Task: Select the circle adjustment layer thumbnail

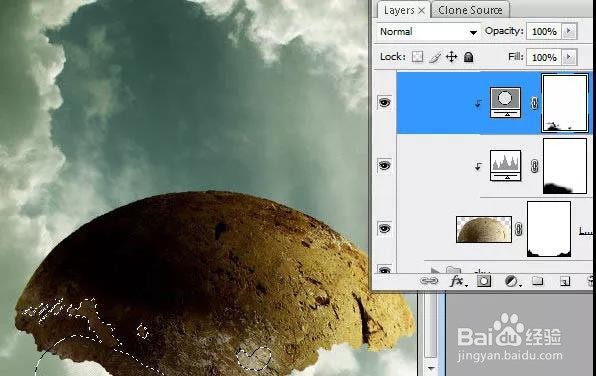Action: (505, 102)
